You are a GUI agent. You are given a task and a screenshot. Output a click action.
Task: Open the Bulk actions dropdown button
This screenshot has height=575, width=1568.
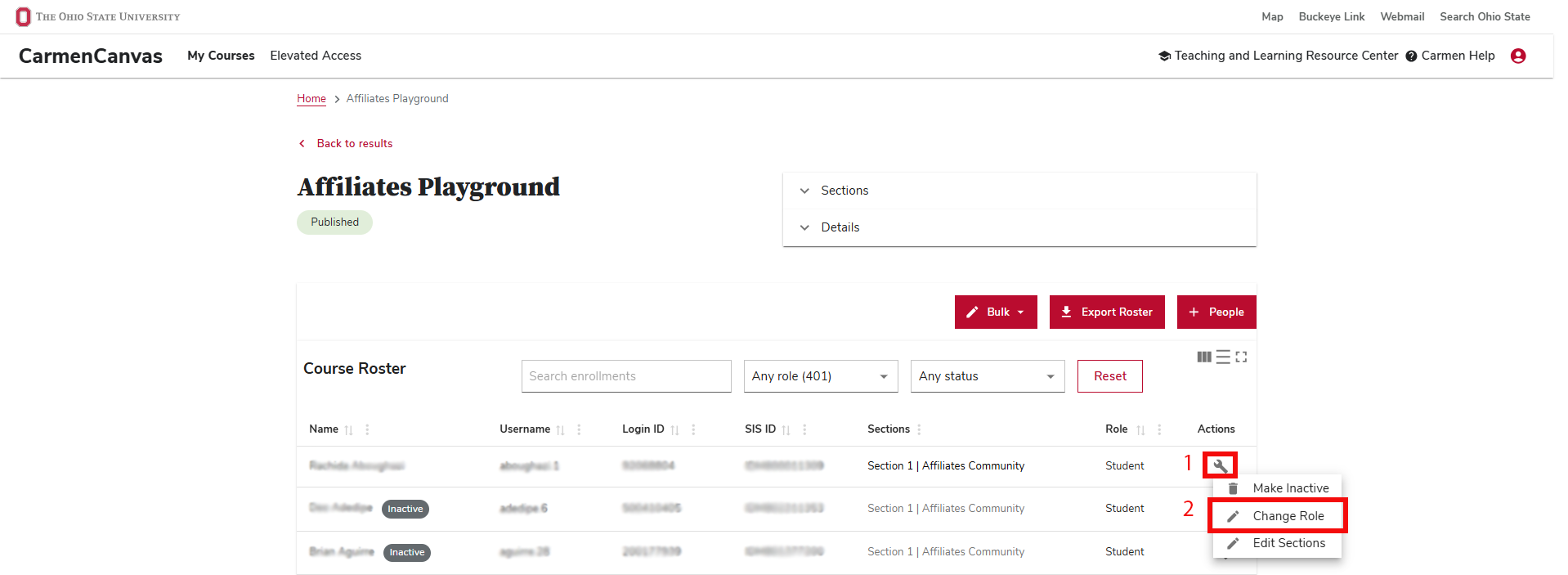[x=996, y=312]
